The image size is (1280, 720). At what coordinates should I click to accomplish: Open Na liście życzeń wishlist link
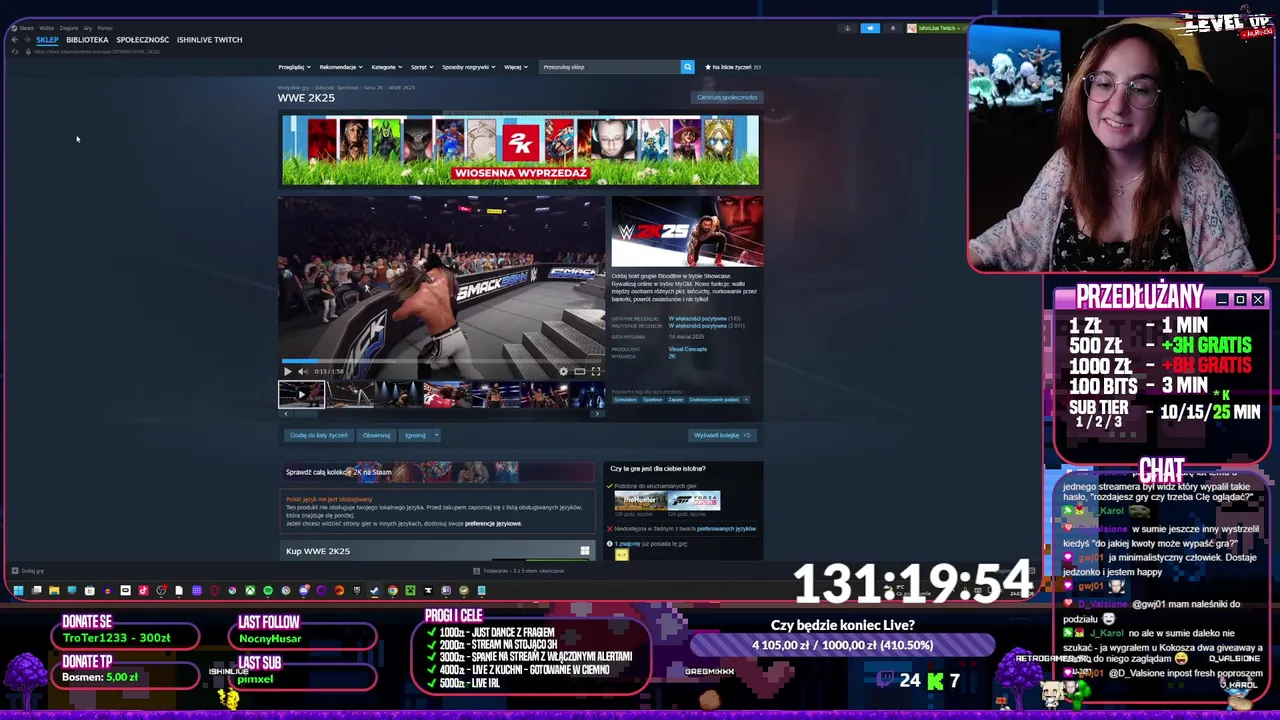coord(733,67)
